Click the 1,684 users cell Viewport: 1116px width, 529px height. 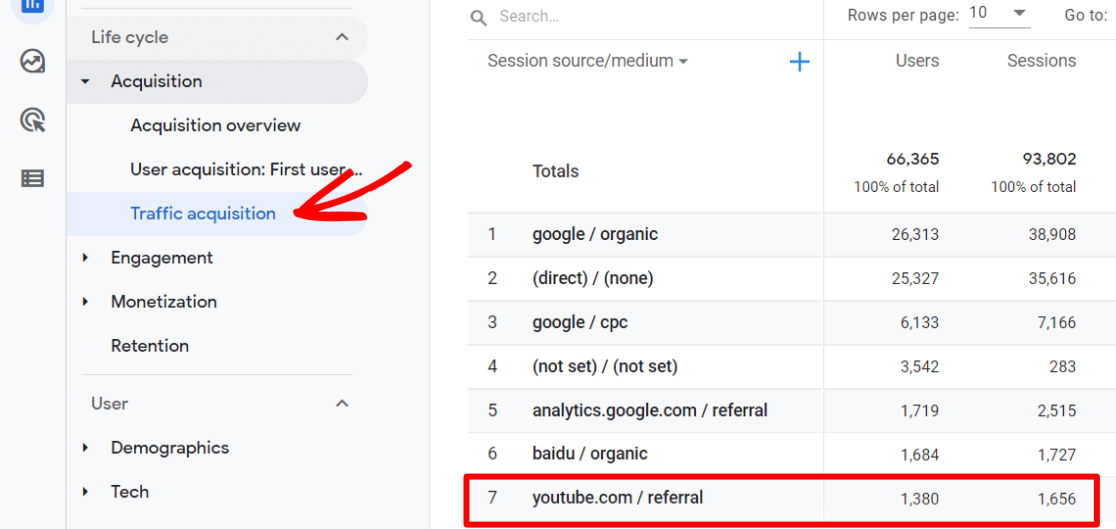[918, 454]
